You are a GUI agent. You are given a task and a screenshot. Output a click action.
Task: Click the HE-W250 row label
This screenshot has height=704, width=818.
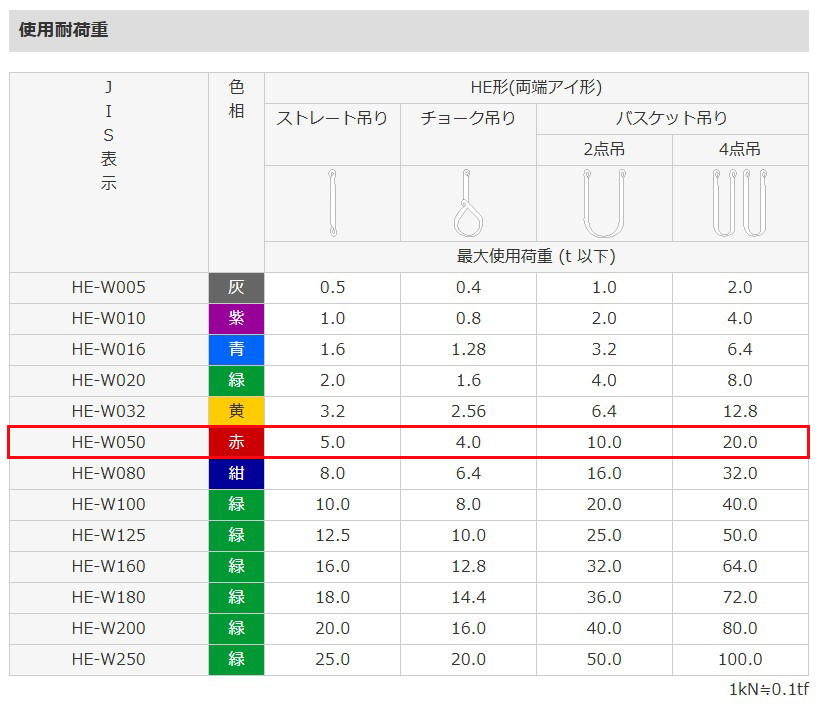(109, 660)
